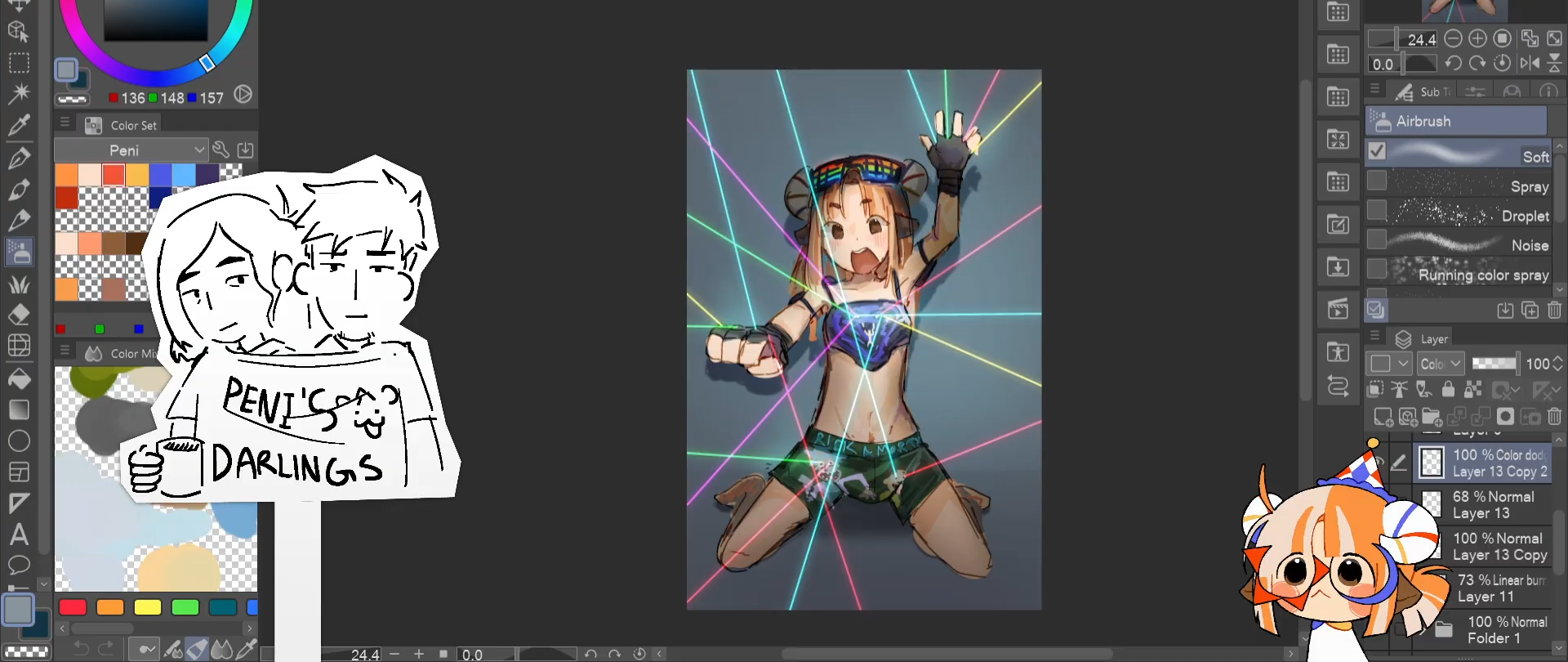
Task: Select Layer 13 Copy 2 in the layer list
Action: [1483, 463]
